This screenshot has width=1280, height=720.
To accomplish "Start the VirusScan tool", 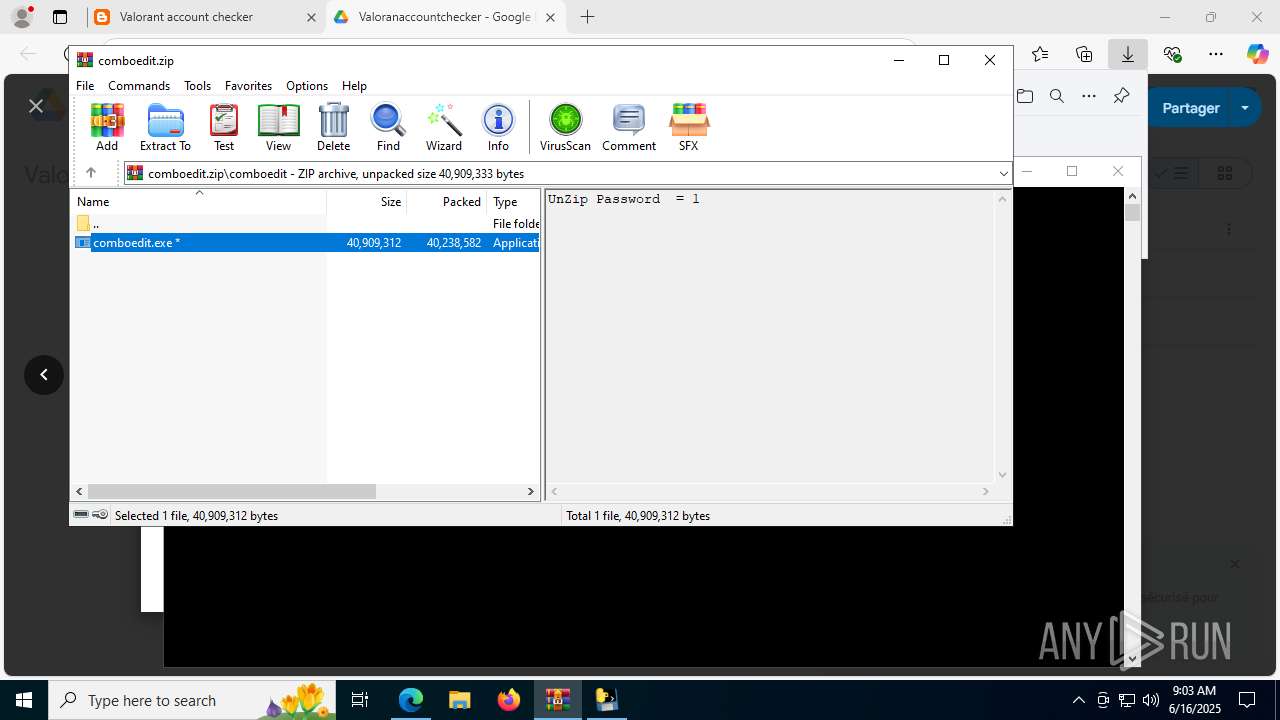I will (565, 127).
